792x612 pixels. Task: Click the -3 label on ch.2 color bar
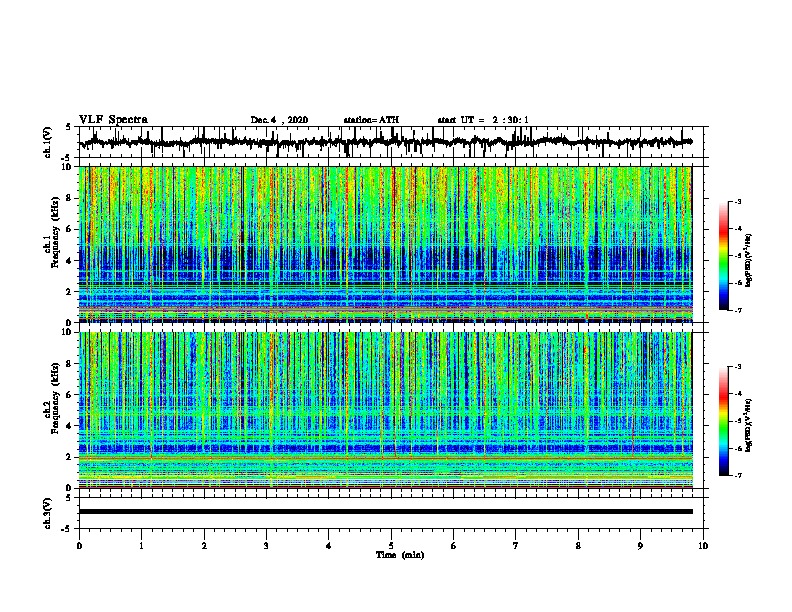coord(738,367)
